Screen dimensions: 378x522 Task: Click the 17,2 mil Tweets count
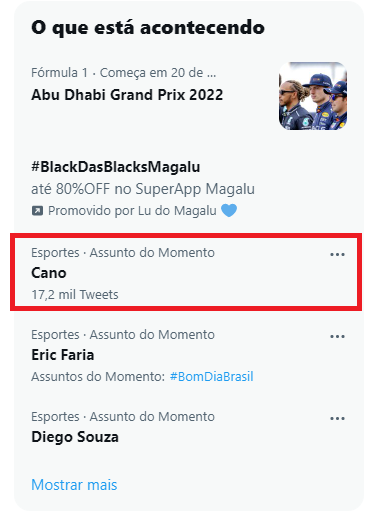(x=75, y=295)
